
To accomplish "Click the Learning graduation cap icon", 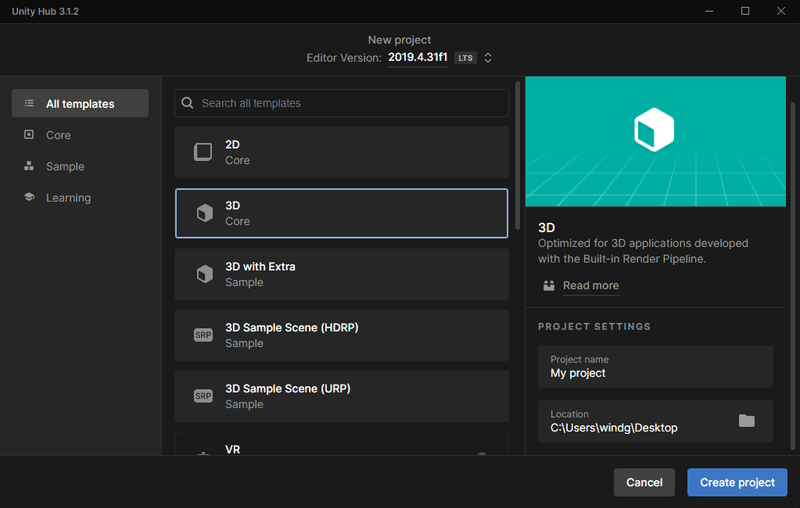I will click(29, 197).
